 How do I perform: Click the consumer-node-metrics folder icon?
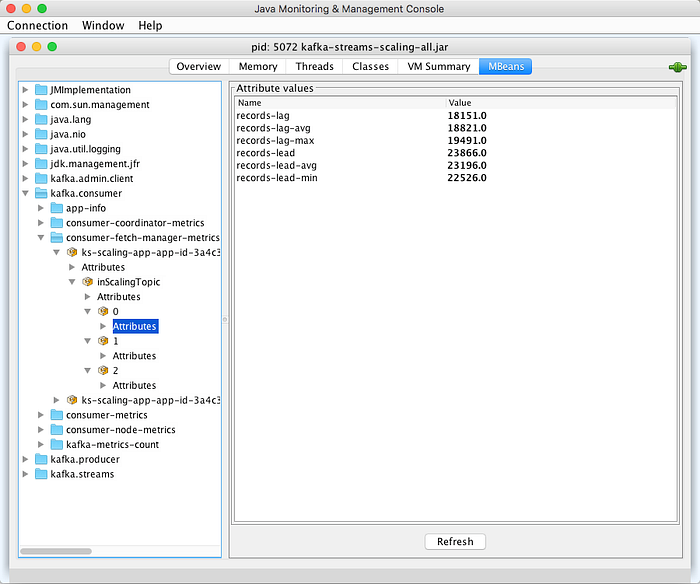click(57, 429)
